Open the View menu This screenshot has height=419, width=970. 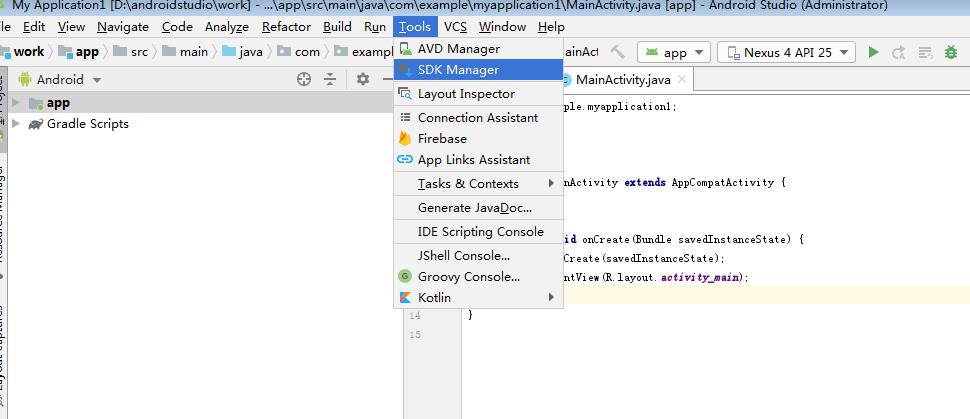pyautogui.click(x=71, y=27)
